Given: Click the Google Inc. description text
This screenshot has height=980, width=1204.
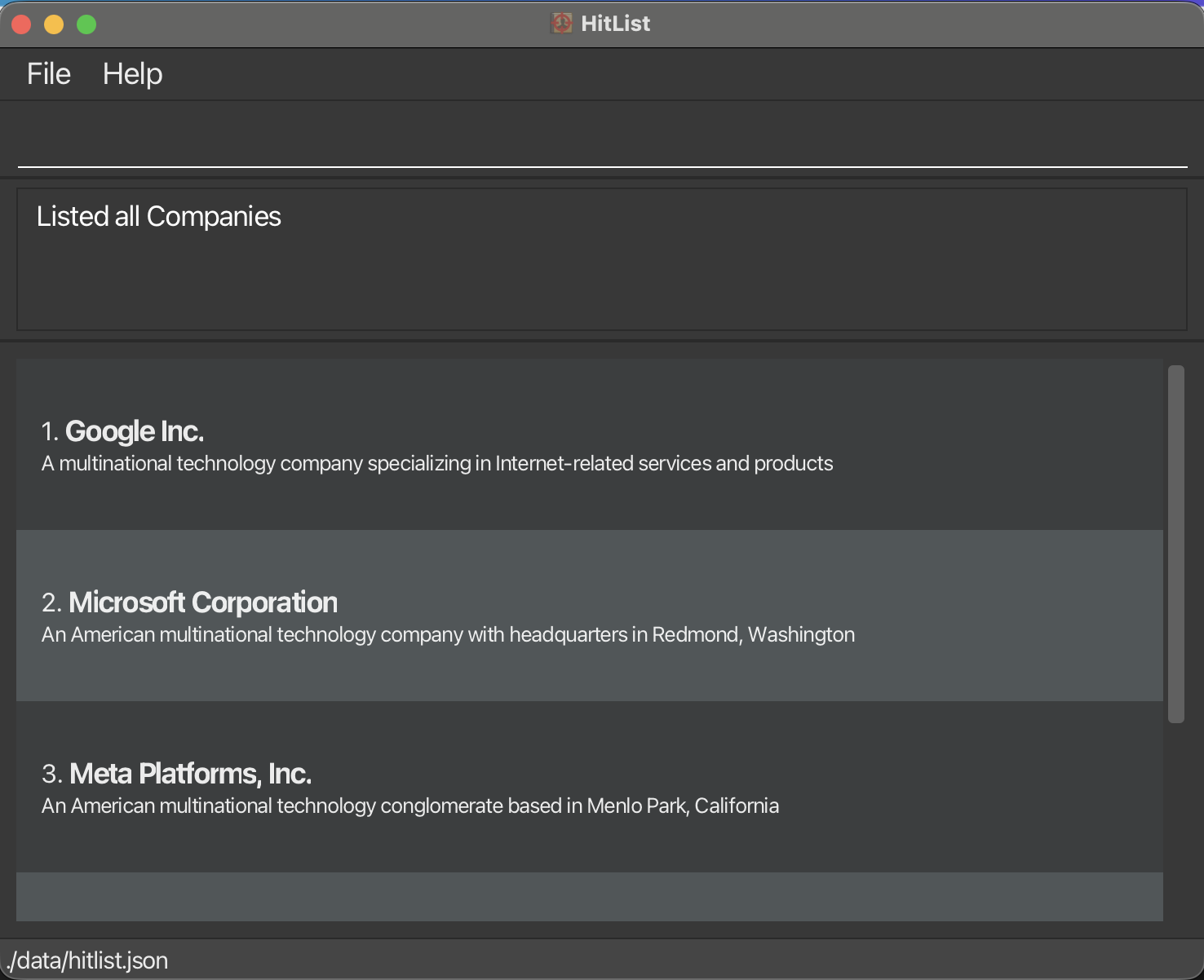Looking at the screenshot, I should 436,463.
